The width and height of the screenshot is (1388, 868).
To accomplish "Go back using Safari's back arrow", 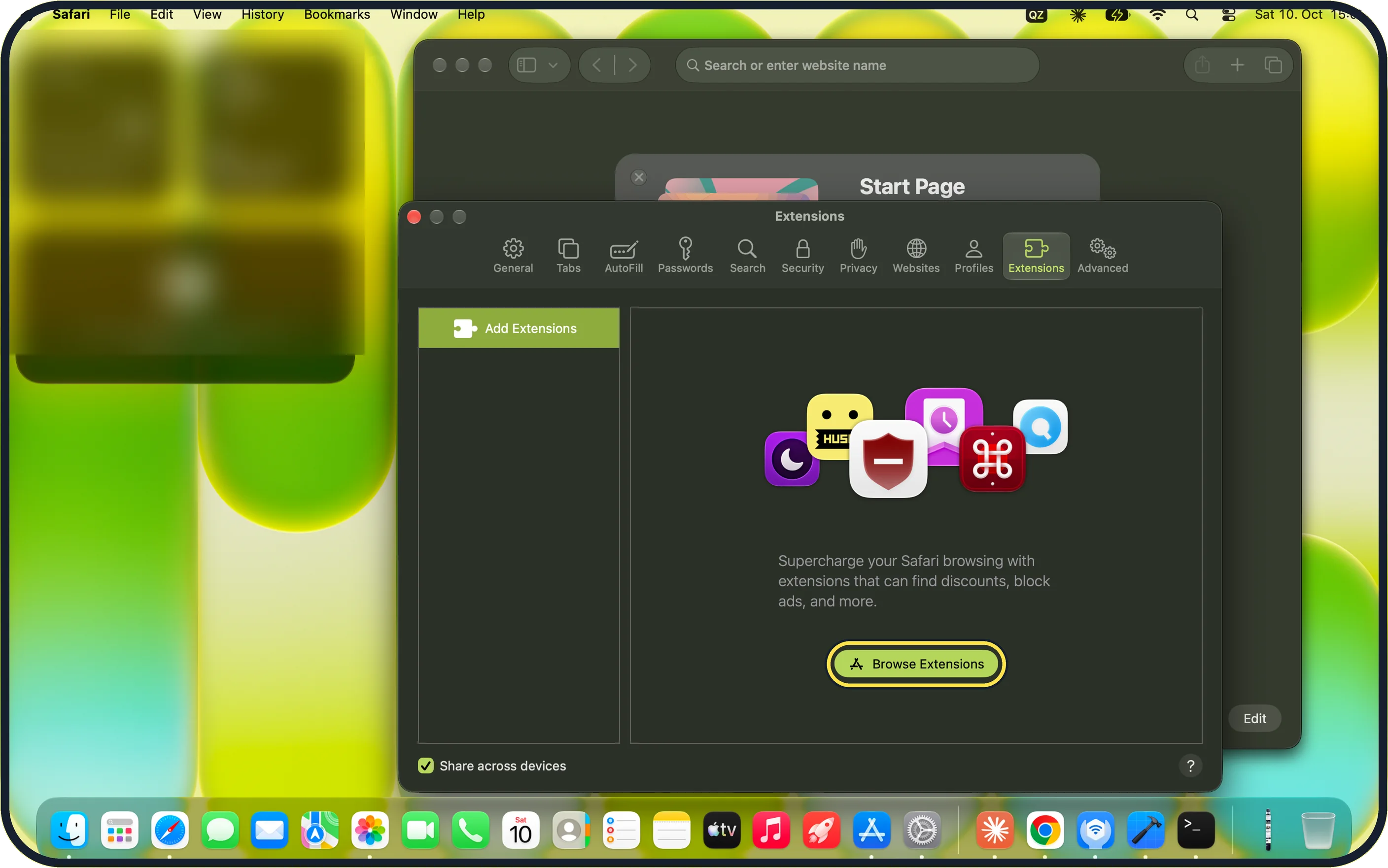I will [597, 65].
